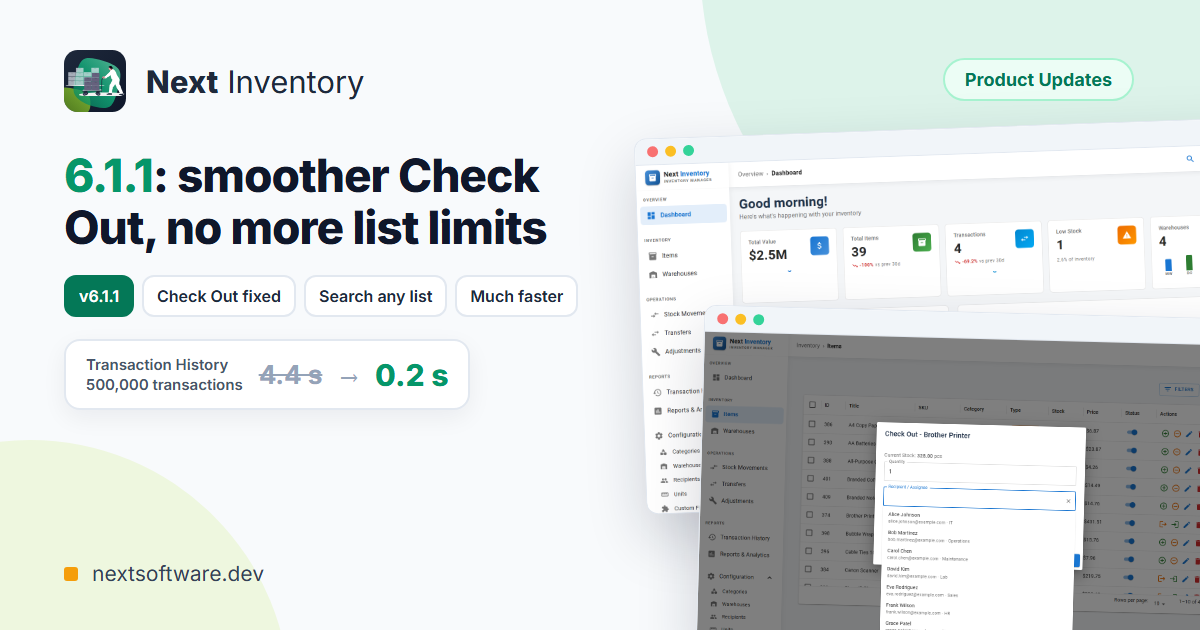1200x630 pixels.
Task: Clear the Recipient / Assignee field with X
Action: pyautogui.click(x=1068, y=500)
